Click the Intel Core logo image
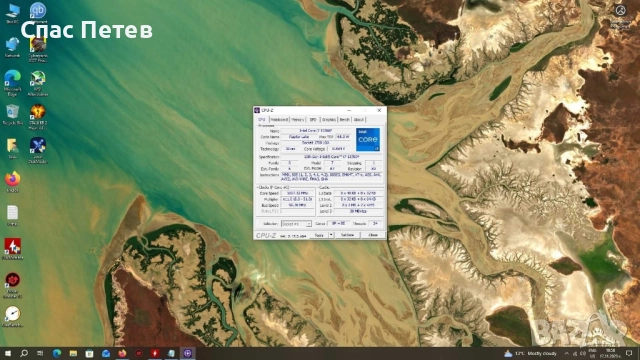The width and height of the screenshot is (640, 360). click(x=368, y=140)
